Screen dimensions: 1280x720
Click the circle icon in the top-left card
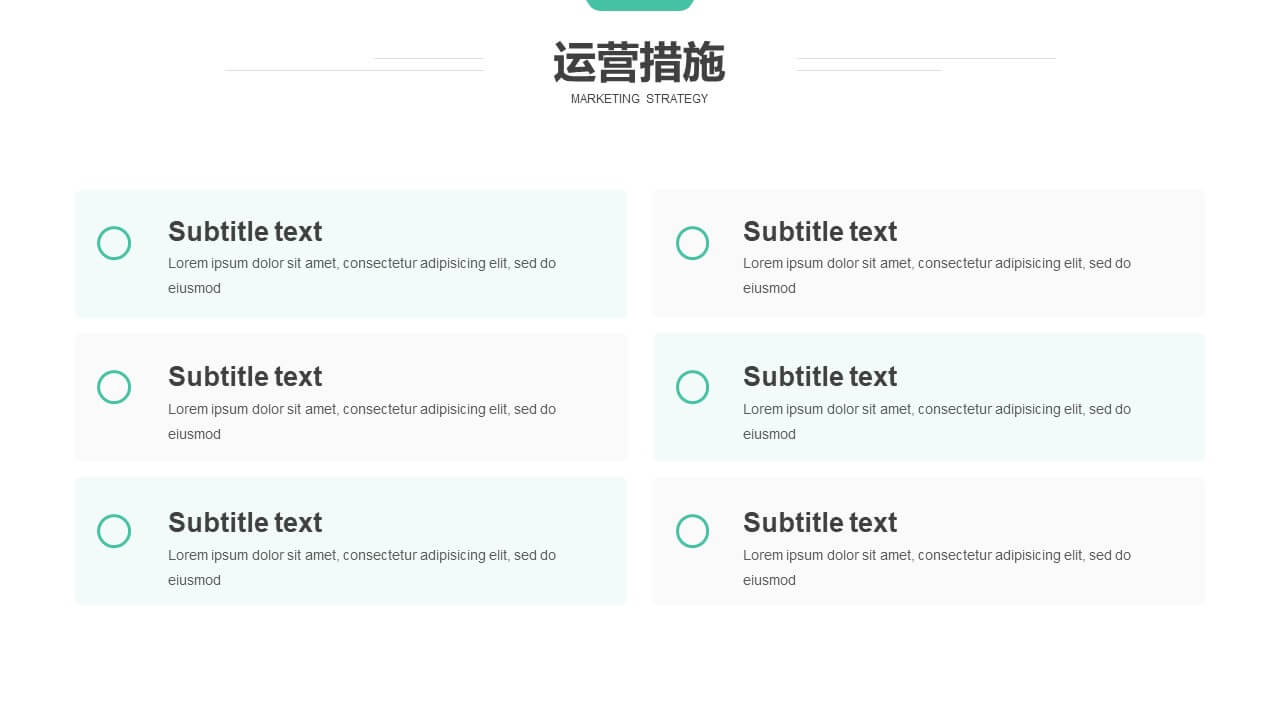coord(114,243)
